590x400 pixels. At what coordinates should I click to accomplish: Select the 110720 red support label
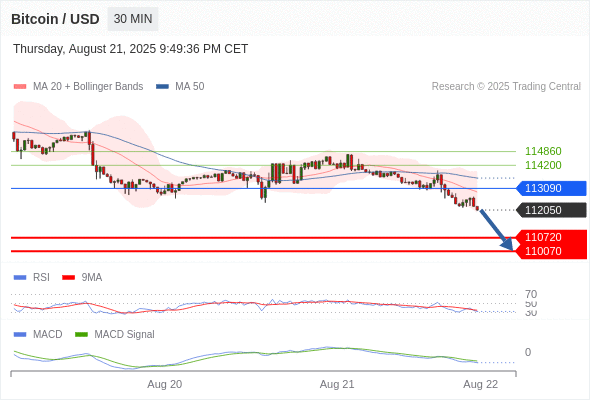point(551,237)
